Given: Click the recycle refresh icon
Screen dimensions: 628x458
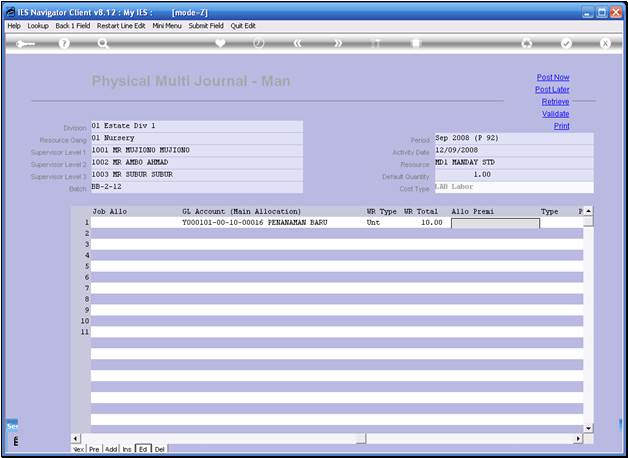Looking at the screenshot, I should pyautogui.click(x=527, y=44).
